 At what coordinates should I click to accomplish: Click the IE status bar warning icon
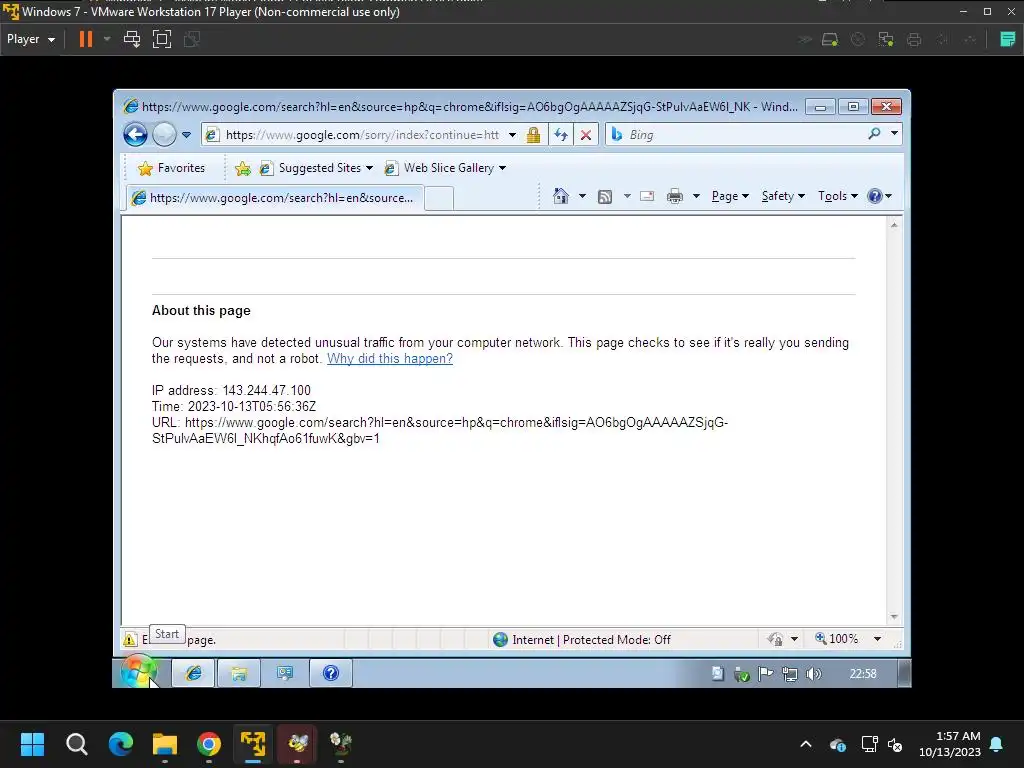129,639
